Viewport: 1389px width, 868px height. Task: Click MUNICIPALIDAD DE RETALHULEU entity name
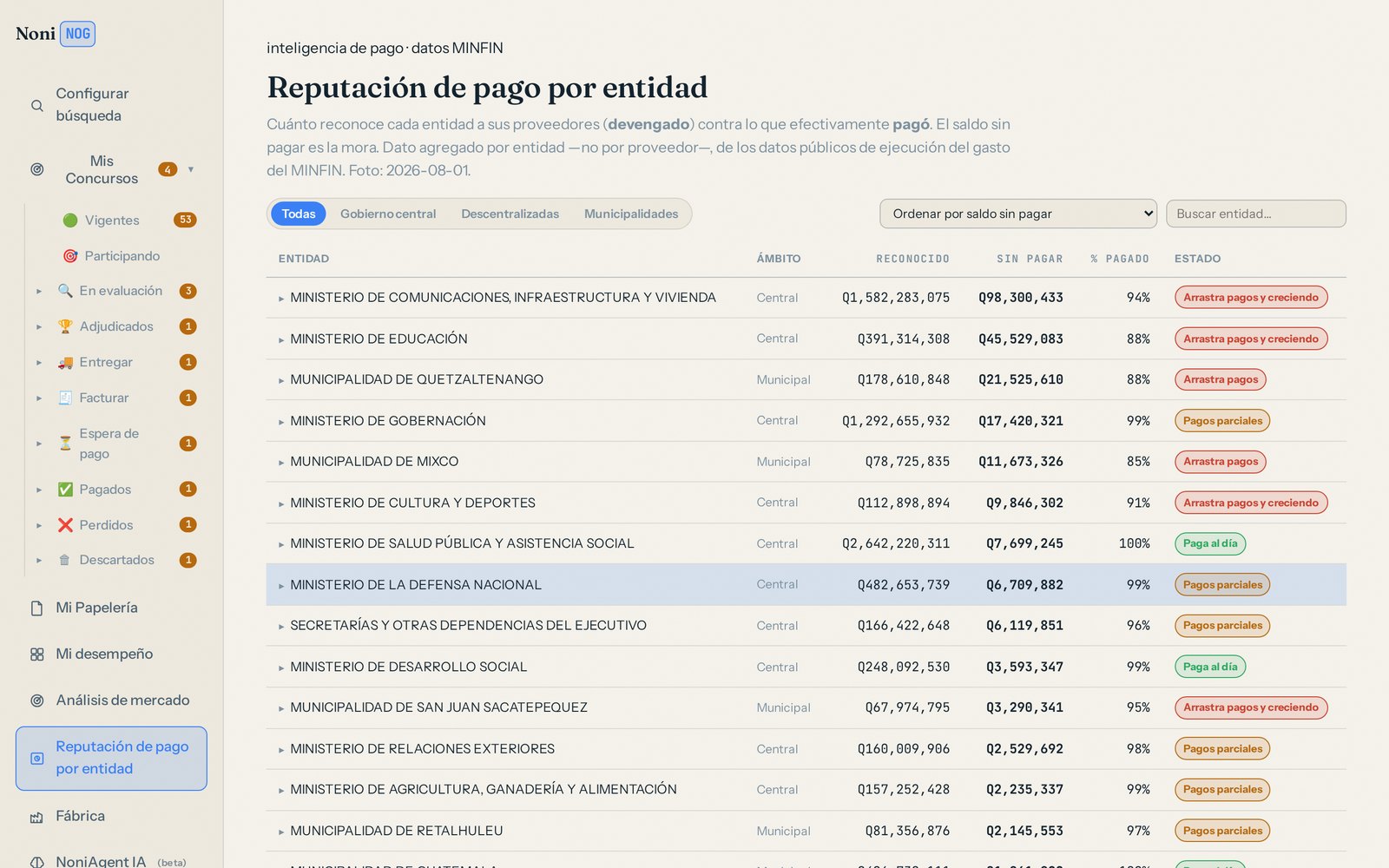tap(397, 831)
